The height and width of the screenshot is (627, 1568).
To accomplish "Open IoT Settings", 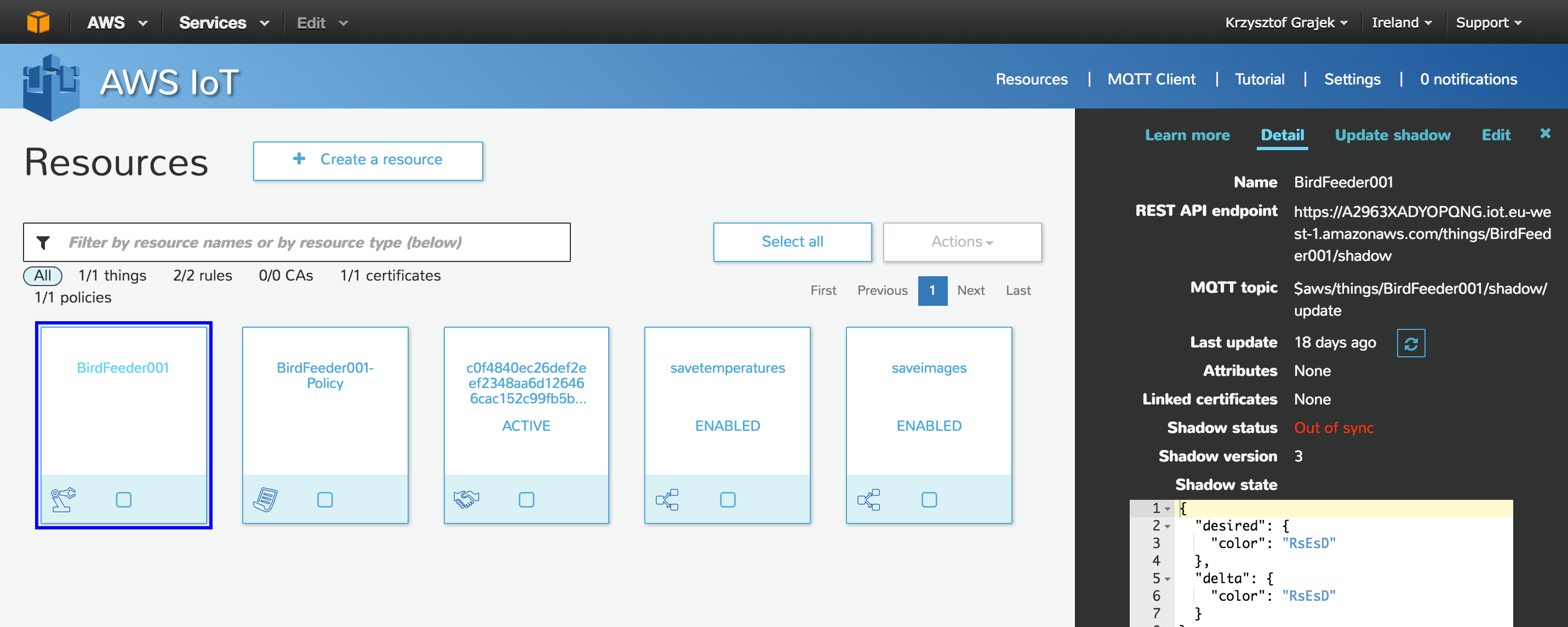I will (1352, 79).
